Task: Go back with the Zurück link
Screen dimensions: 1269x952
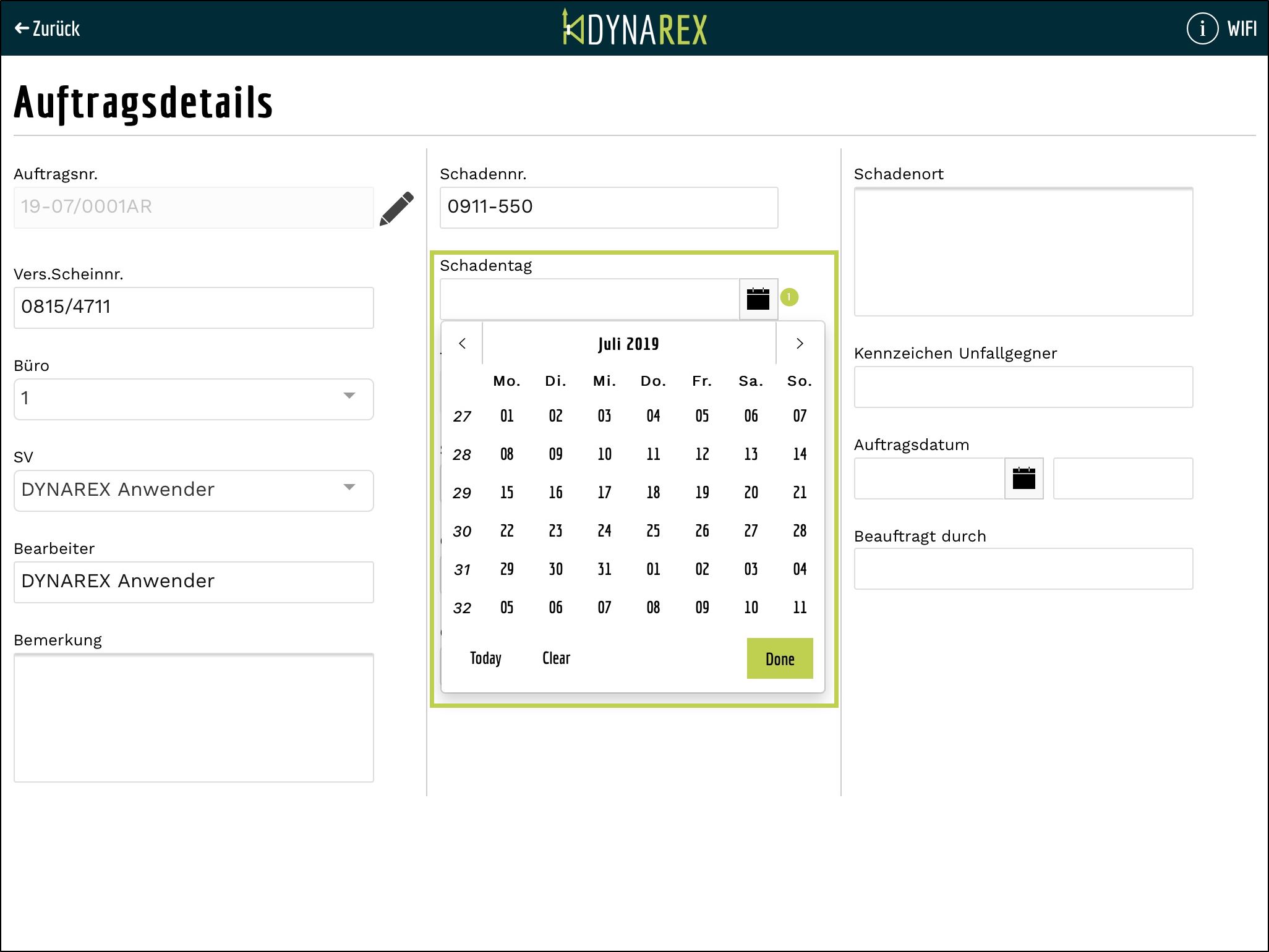Action: coord(48,28)
